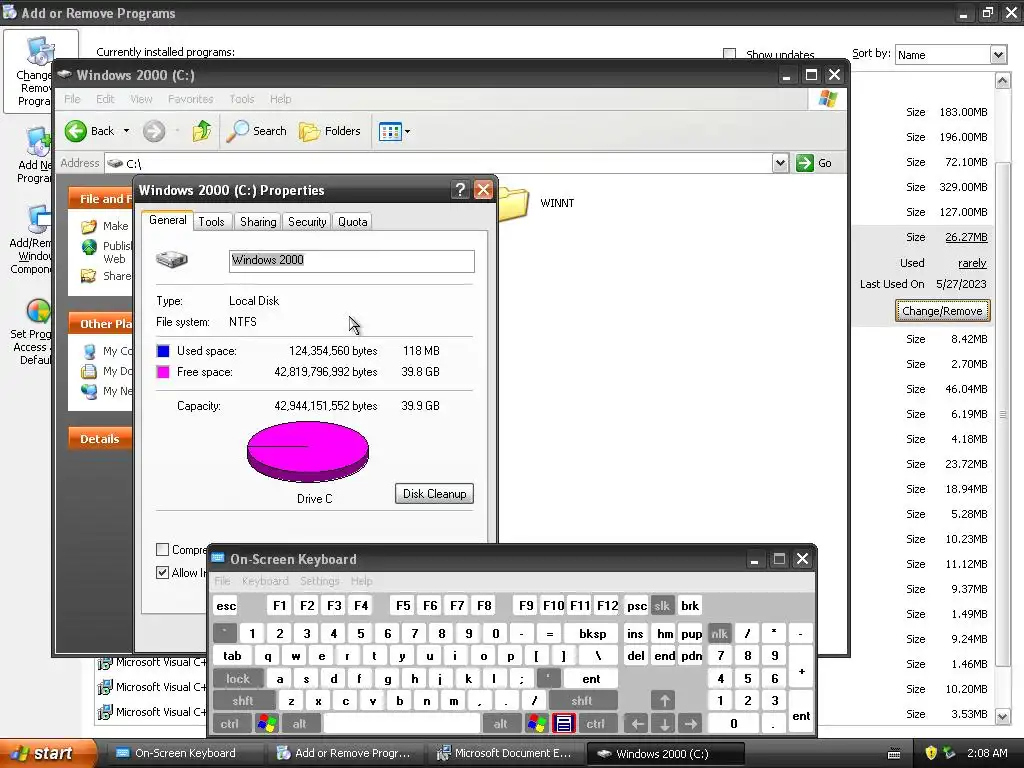
Task: Click the left arrow key on On-Screen Keyboard
Action: pyautogui.click(x=637, y=724)
